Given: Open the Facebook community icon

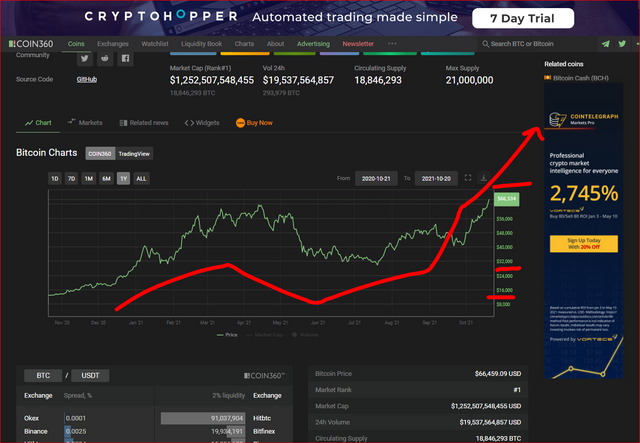Looking at the screenshot, I should 125,58.
